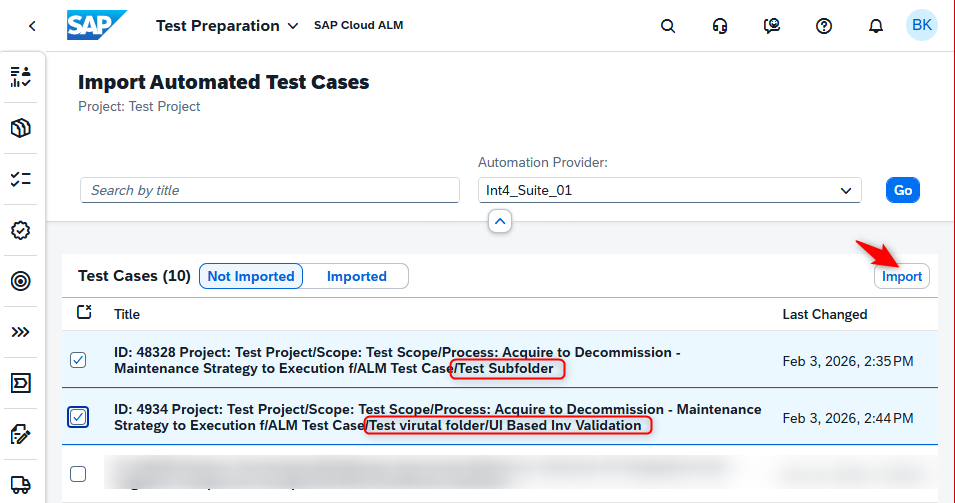Image resolution: width=955 pixels, height=503 pixels.
Task: Open the Test Preparation app menu
Action: point(227,26)
